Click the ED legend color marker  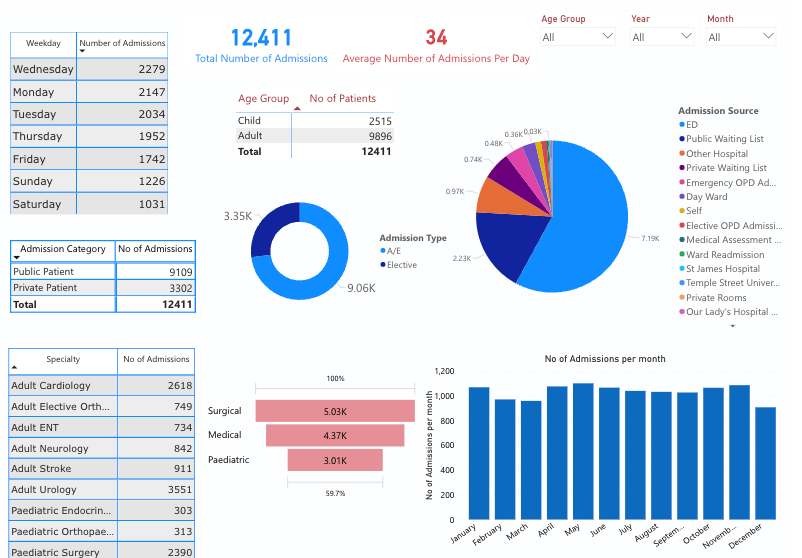pyautogui.click(x=682, y=125)
